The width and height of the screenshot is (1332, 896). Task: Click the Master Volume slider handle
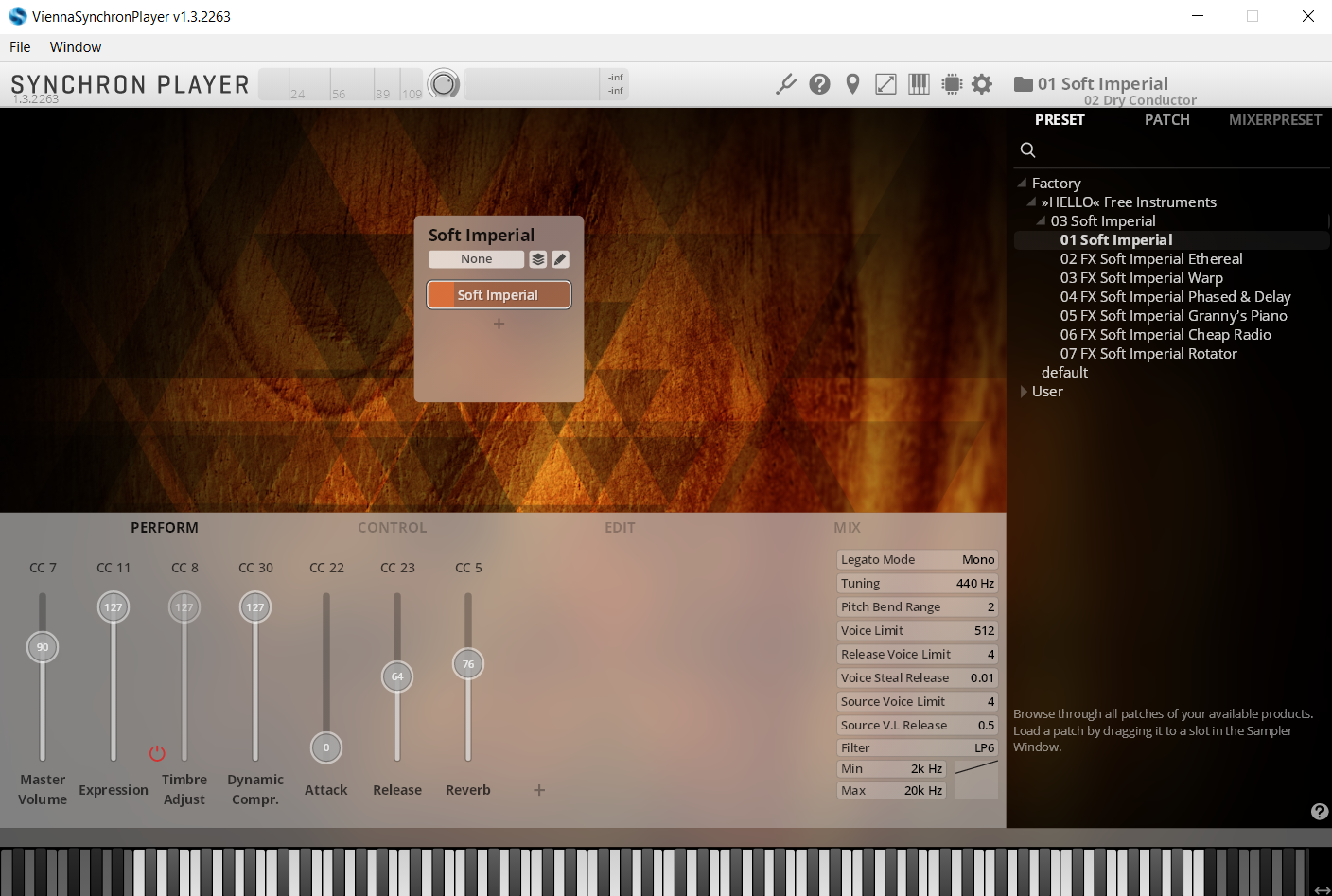(43, 647)
